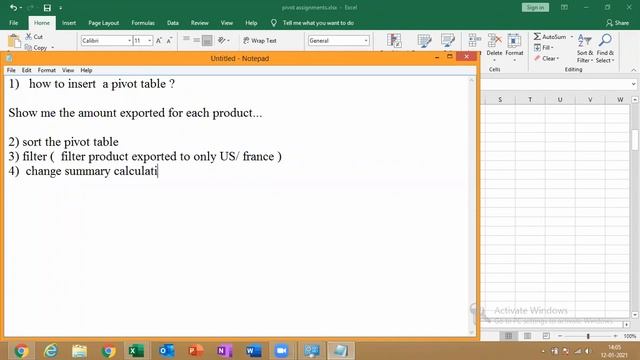The image size is (640, 360).
Task: Click the Cut scissors button in Excel's ribbon
Action: (34, 37)
